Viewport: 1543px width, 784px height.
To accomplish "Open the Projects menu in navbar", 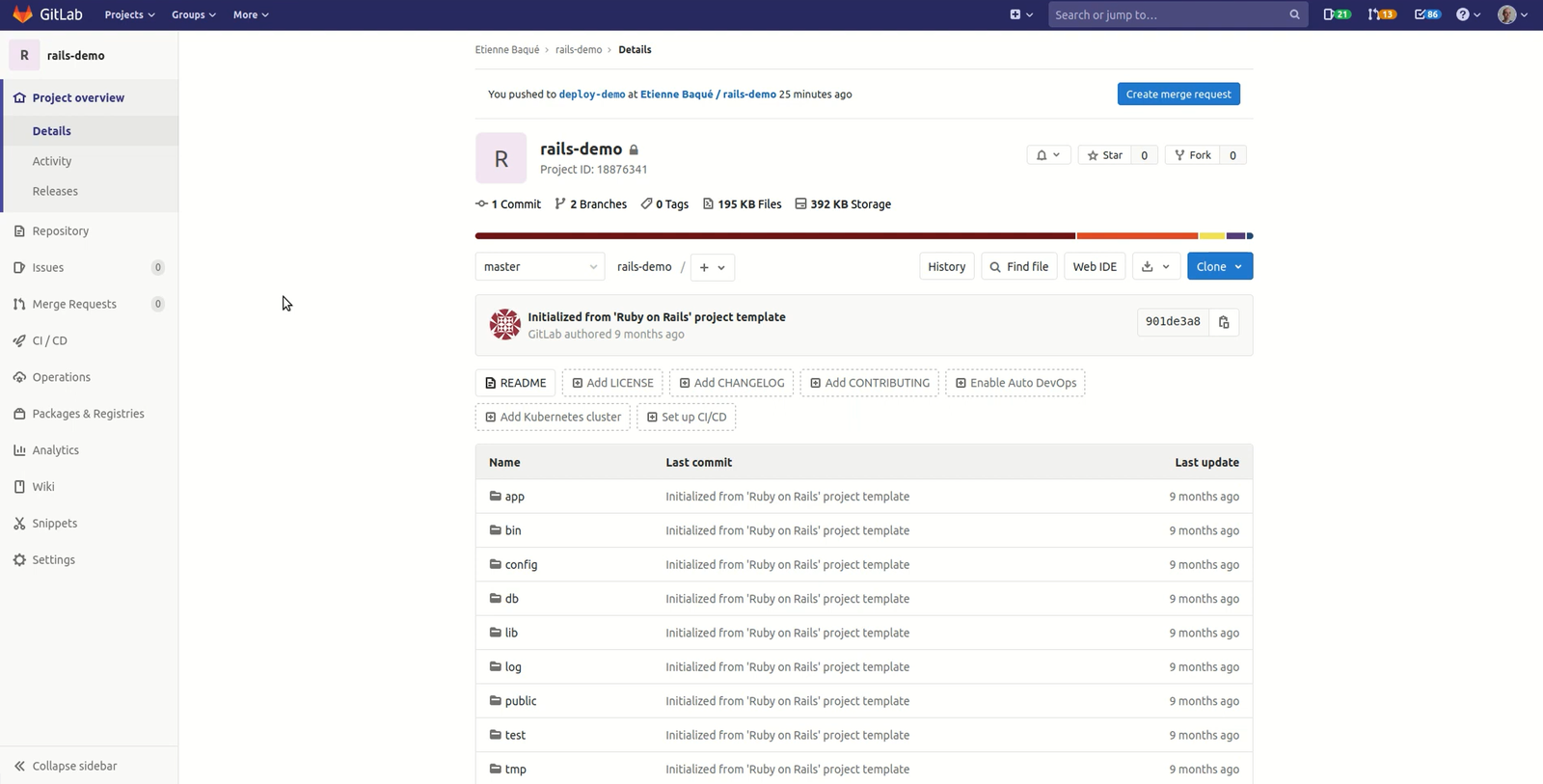I will [129, 14].
